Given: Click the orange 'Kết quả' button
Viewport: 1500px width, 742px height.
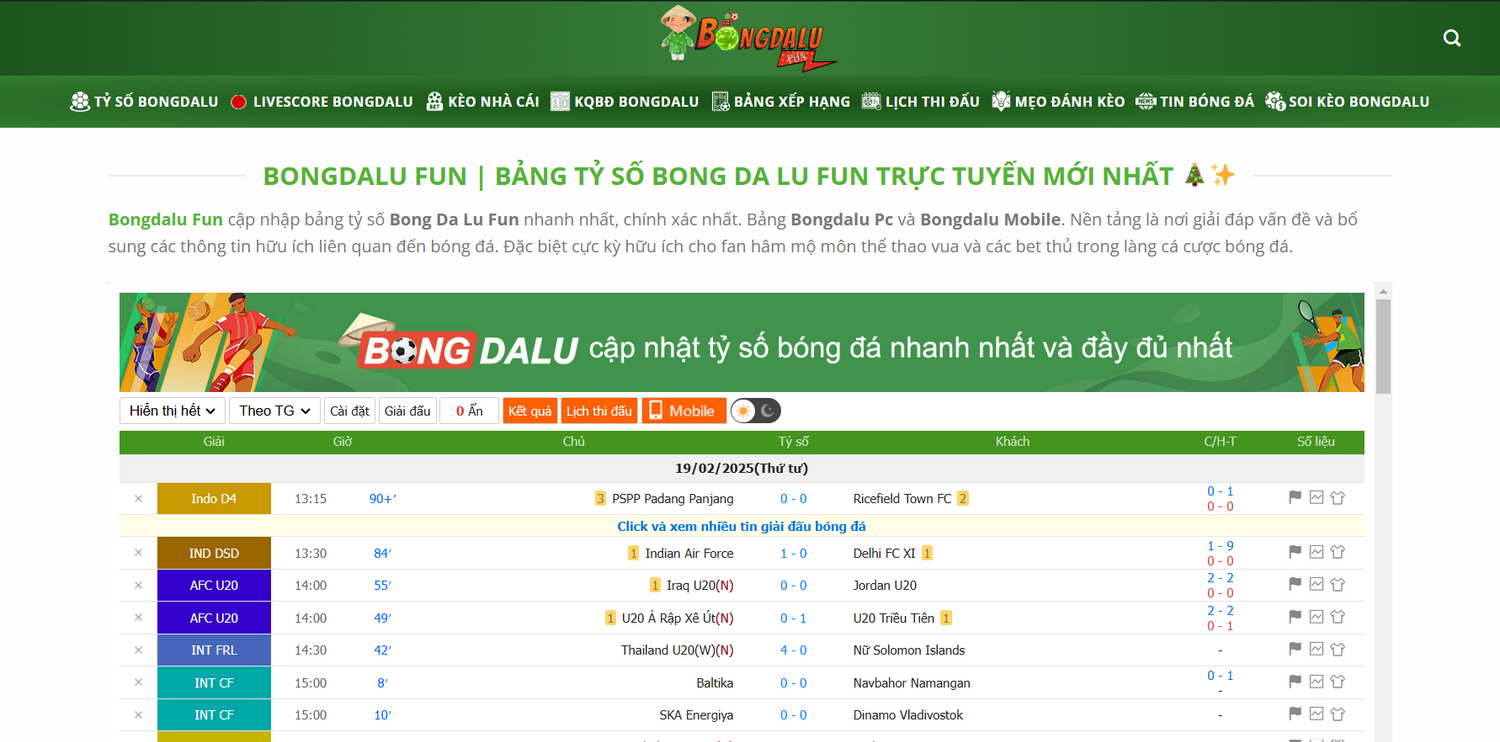Looking at the screenshot, I should point(530,411).
